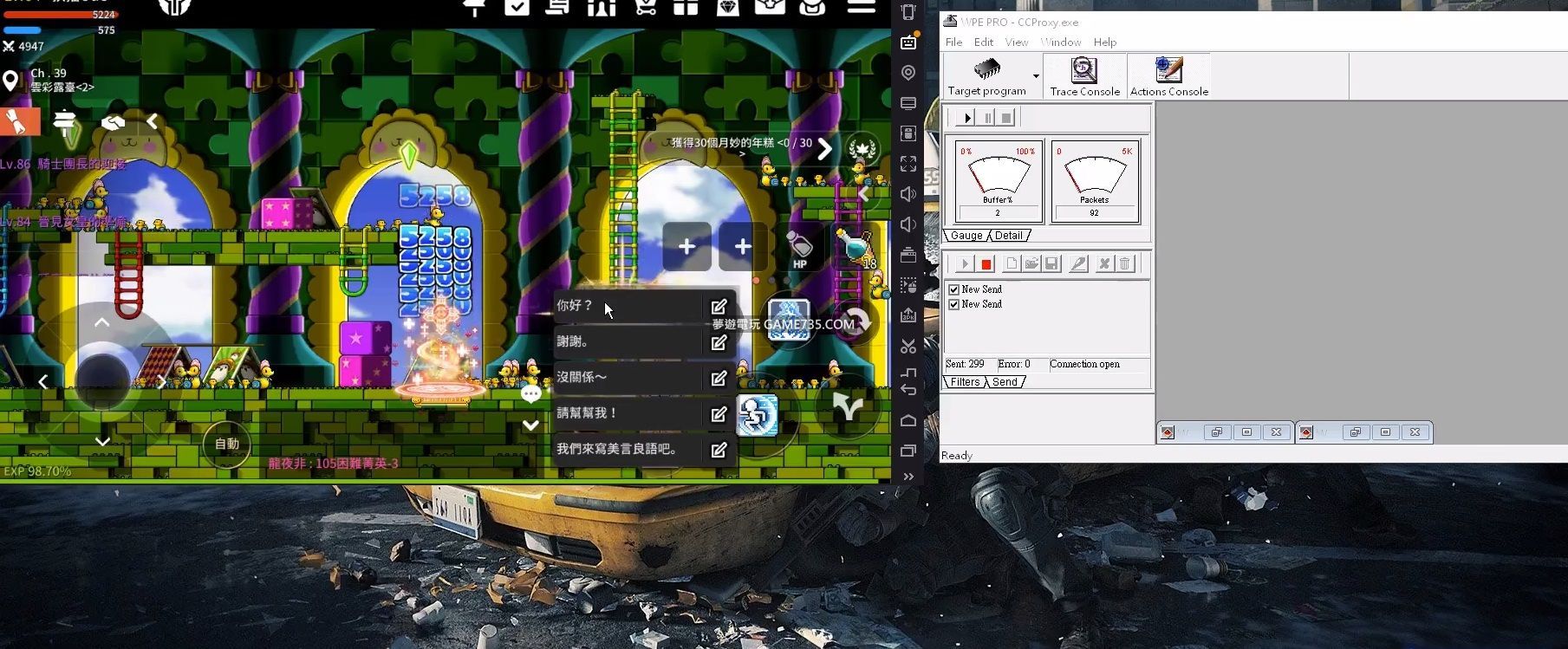Screen dimensions: 1568x649
Task: Toggle the 自動 auto-battle button
Action: click(x=227, y=444)
